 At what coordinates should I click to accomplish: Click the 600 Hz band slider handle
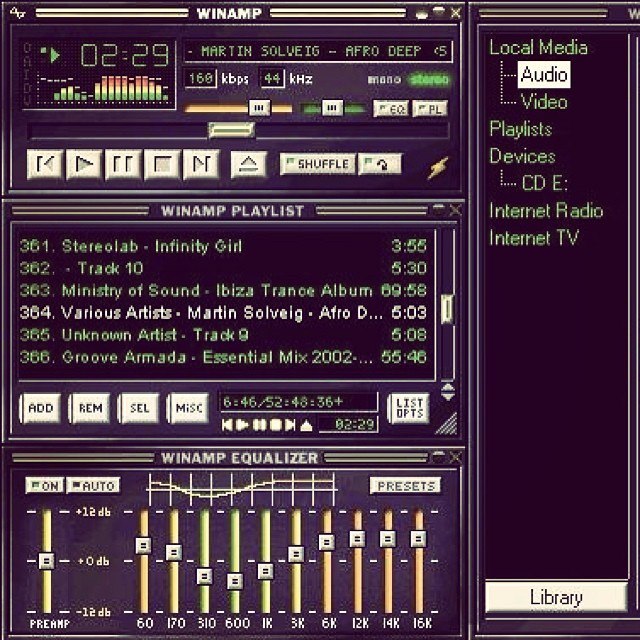(x=235, y=581)
